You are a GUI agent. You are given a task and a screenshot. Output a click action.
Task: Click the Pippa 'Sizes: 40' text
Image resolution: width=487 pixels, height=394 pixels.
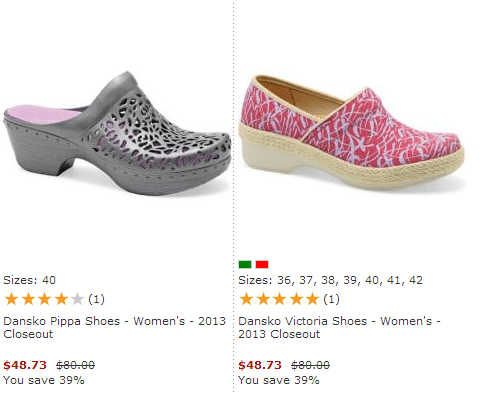[x=29, y=280]
